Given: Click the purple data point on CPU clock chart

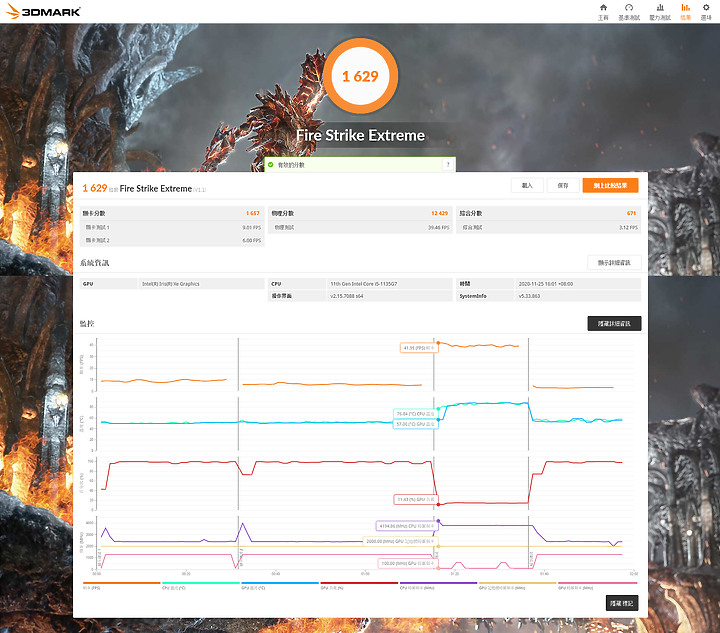Looking at the screenshot, I should (438, 521).
